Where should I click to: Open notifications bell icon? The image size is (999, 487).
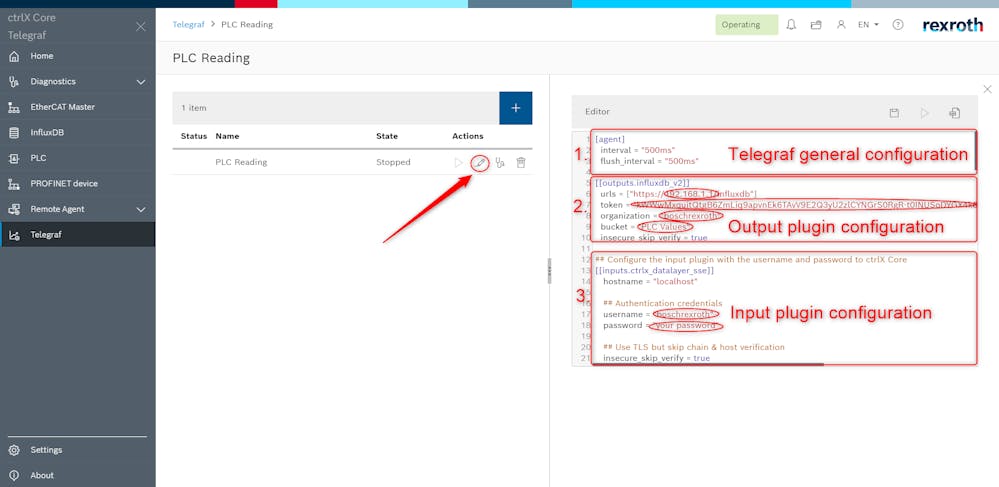coord(791,25)
